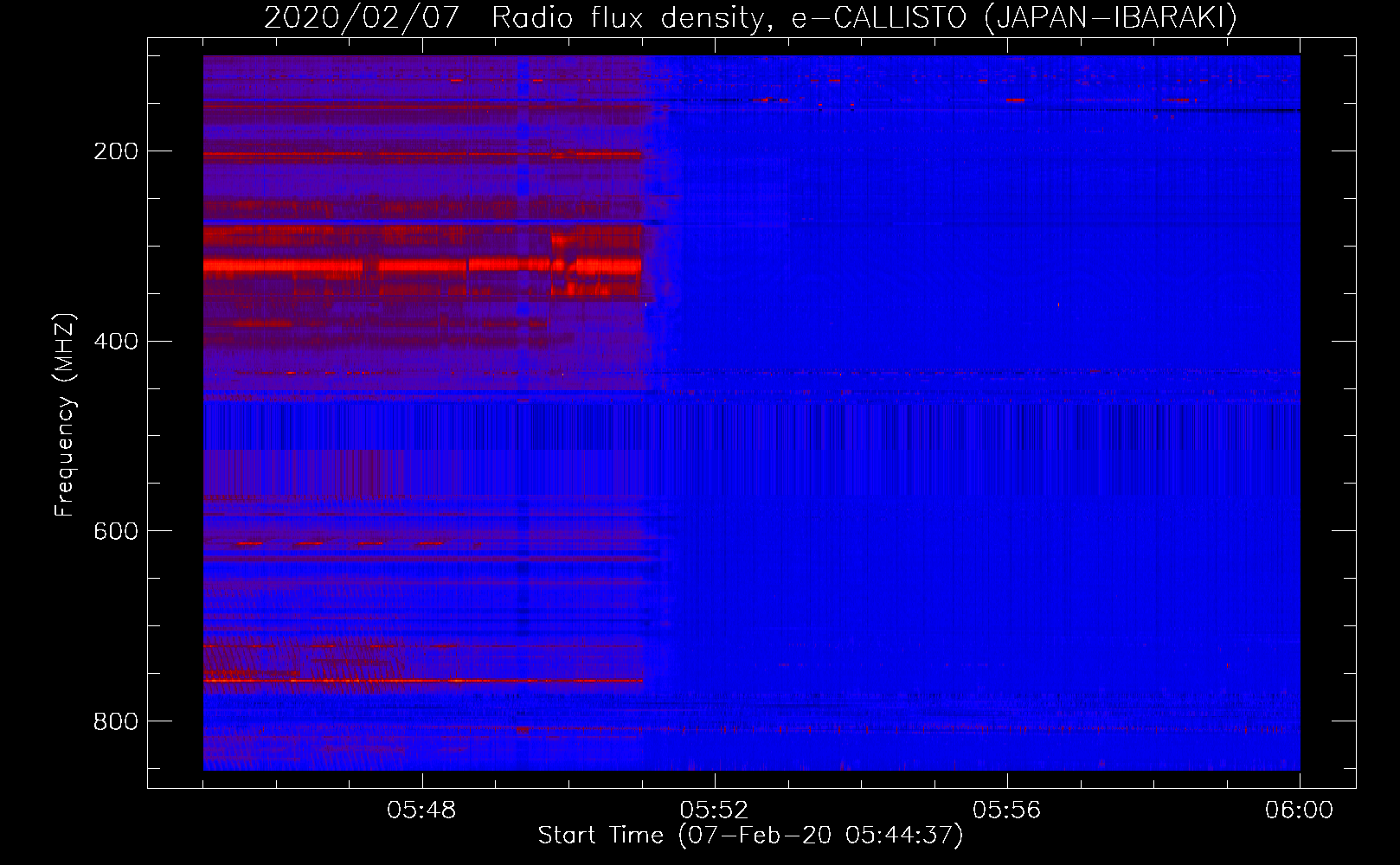Click the 'Start Time (07-Feb-20 05:44:37)' axis label
Screen dimensions: 1400x865
coord(750,836)
